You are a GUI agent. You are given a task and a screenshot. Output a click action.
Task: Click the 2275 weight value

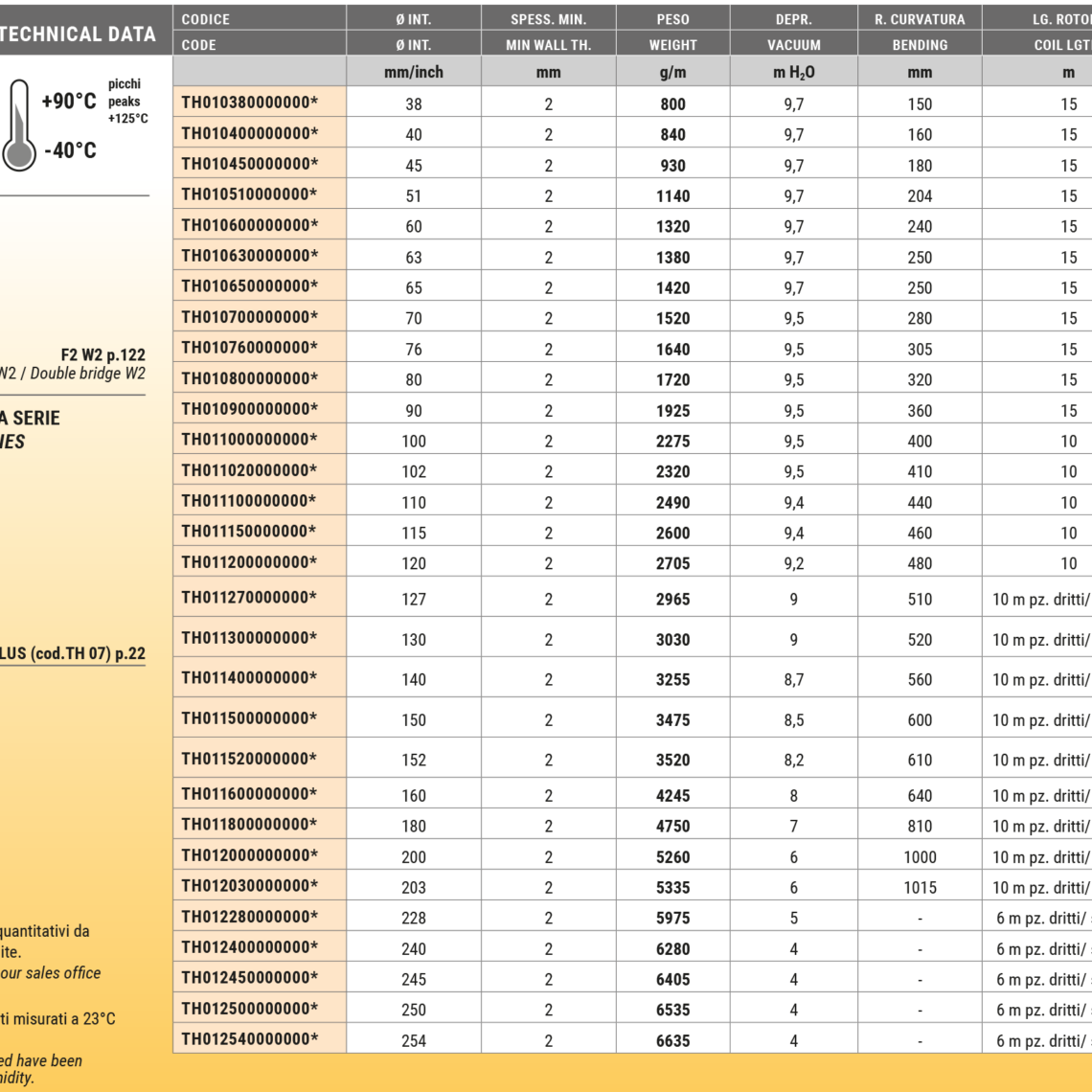(x=672, y=442)
